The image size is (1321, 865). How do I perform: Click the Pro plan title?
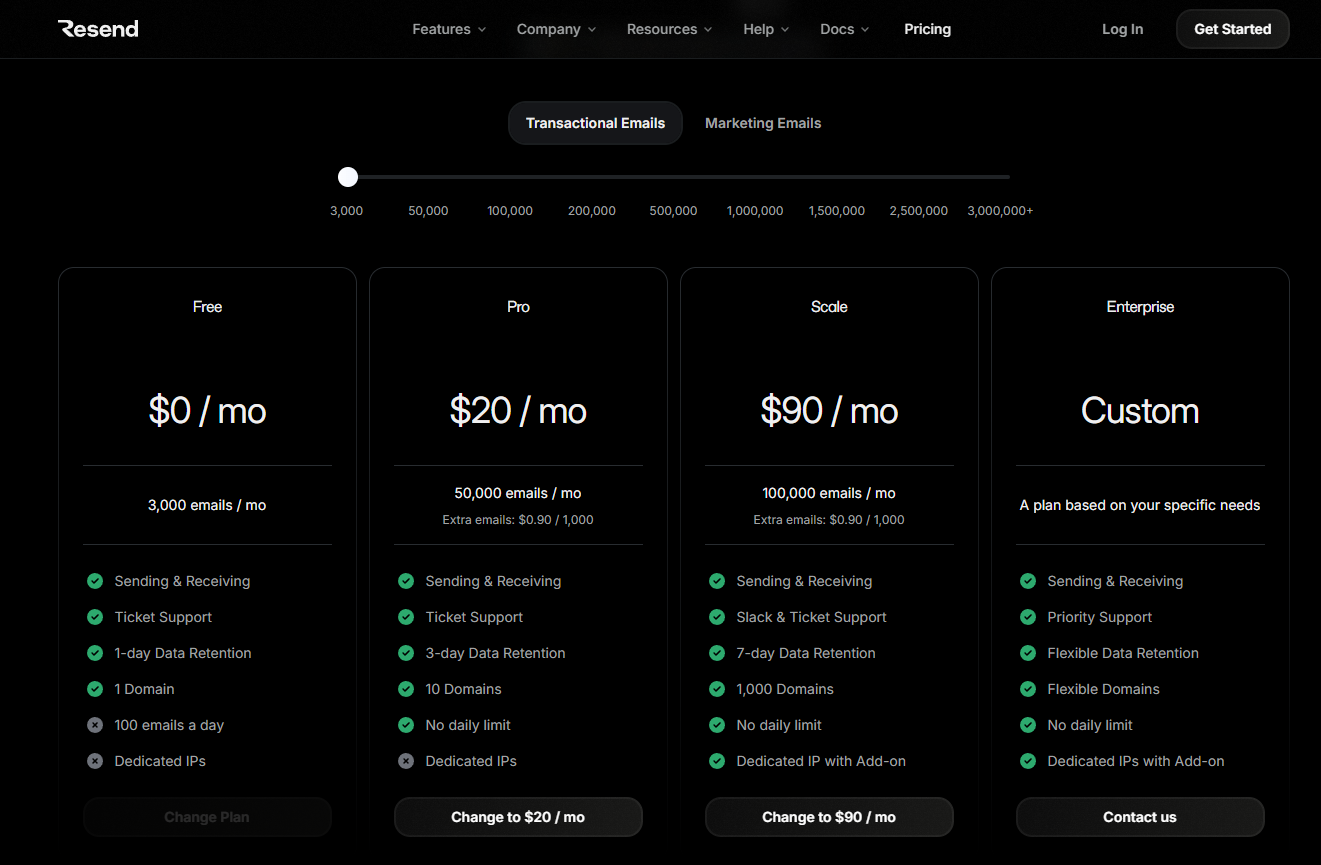click(x=518, y=307)
